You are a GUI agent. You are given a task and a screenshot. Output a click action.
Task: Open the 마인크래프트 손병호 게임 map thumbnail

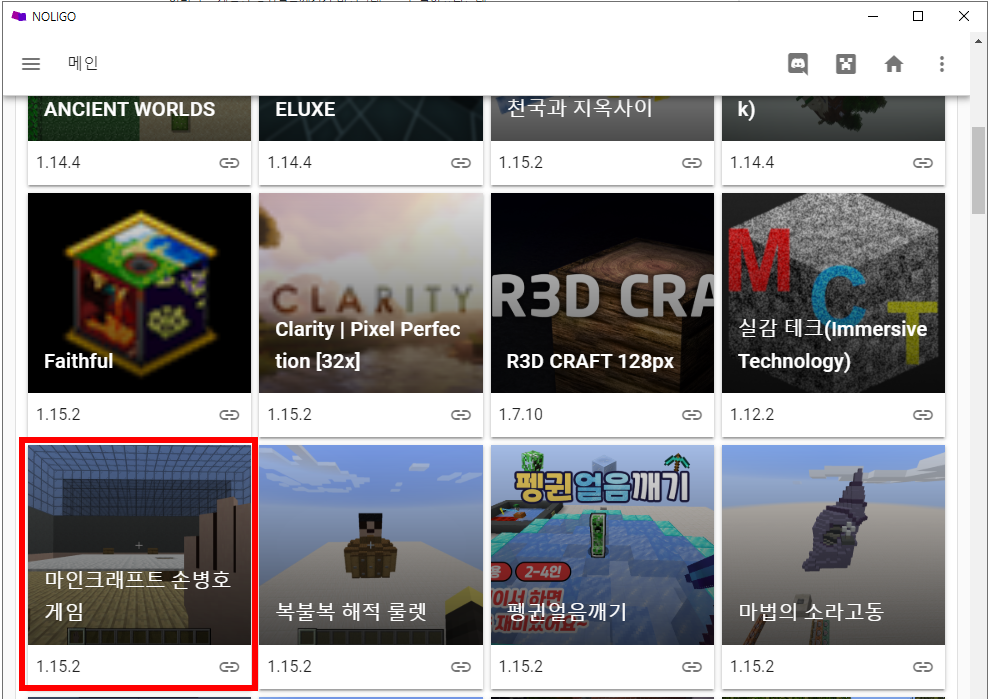139,545
